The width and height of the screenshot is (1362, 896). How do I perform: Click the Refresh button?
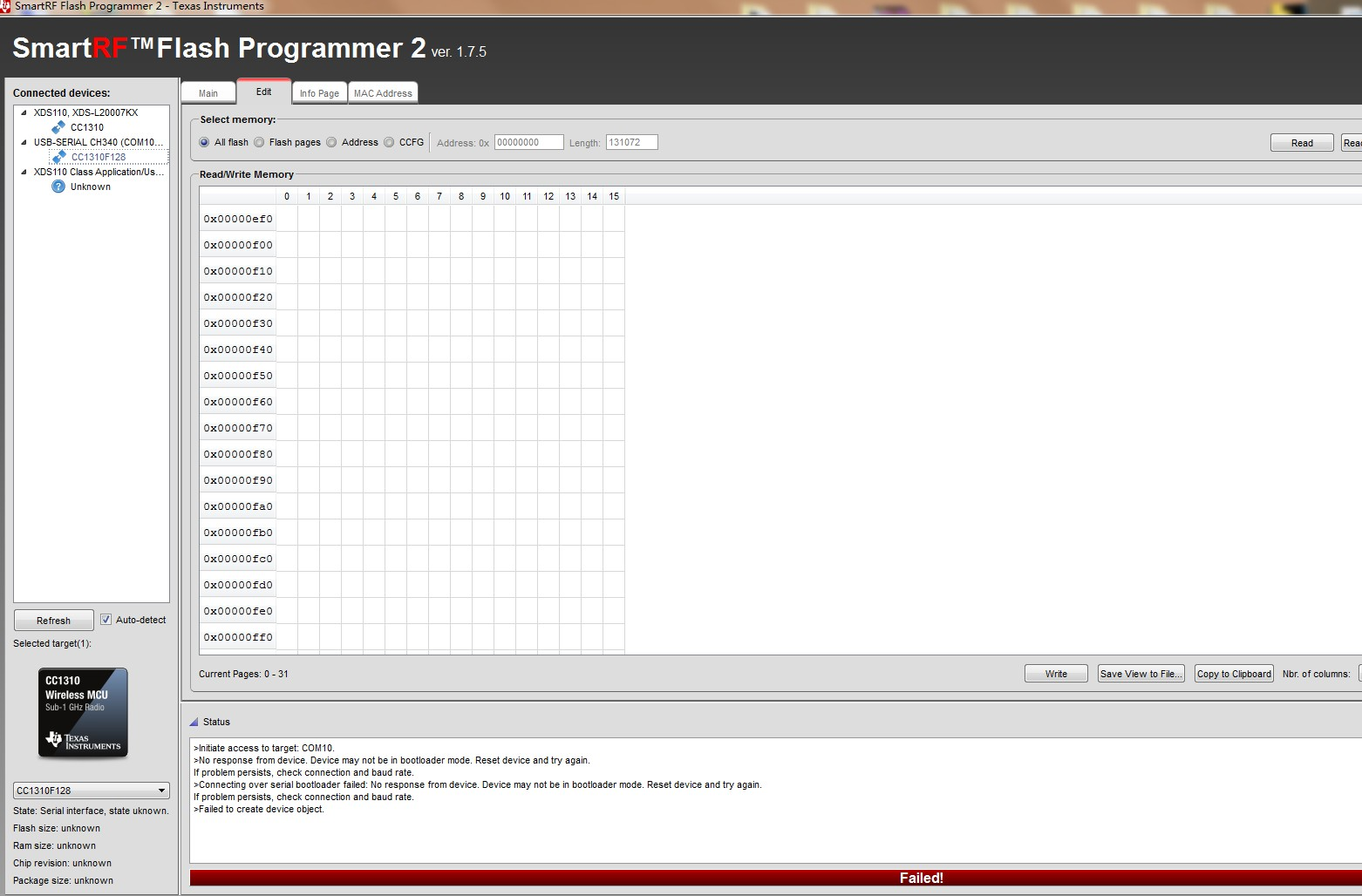[54, 621]
